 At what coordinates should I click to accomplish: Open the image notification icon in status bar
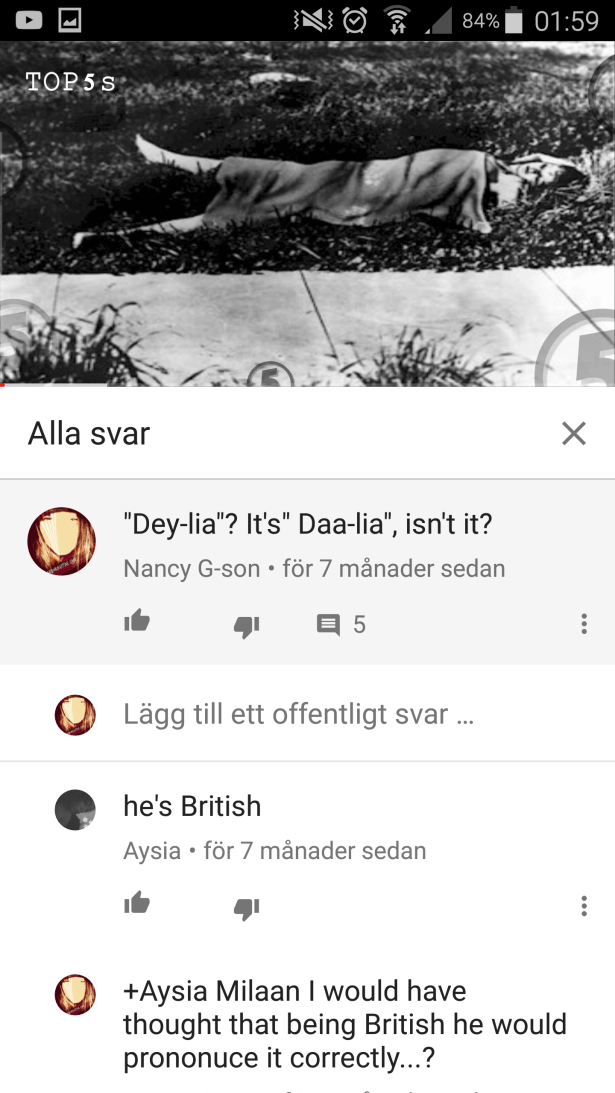point(70,20)
